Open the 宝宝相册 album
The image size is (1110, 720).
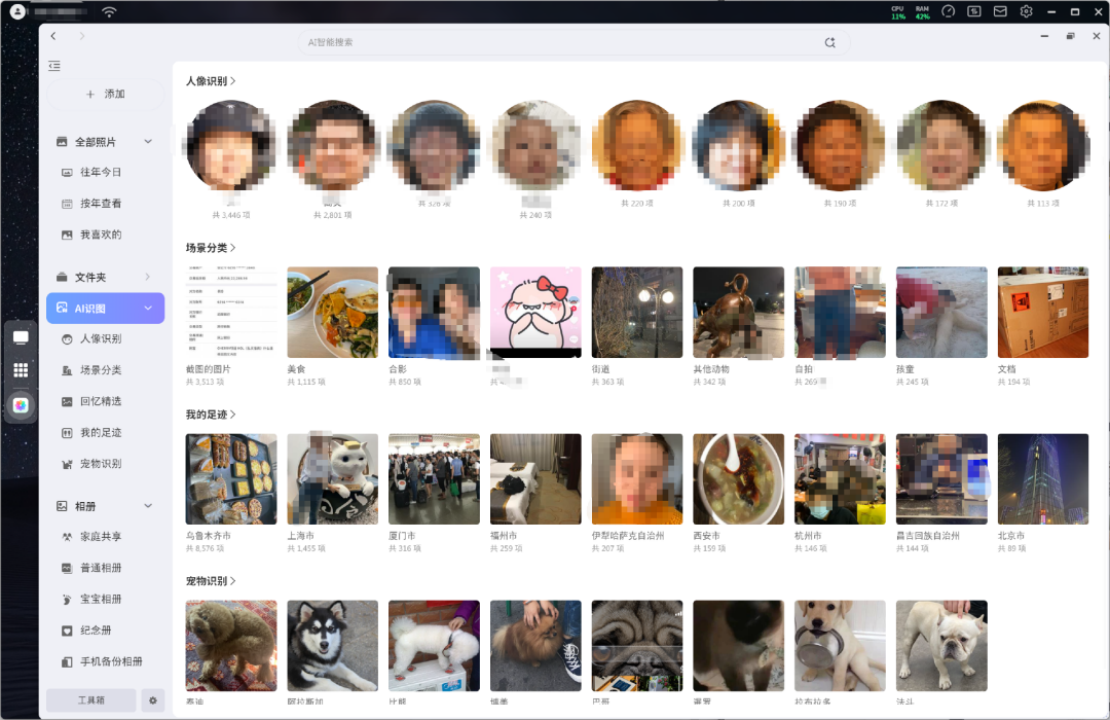click(x=100, y=599)
